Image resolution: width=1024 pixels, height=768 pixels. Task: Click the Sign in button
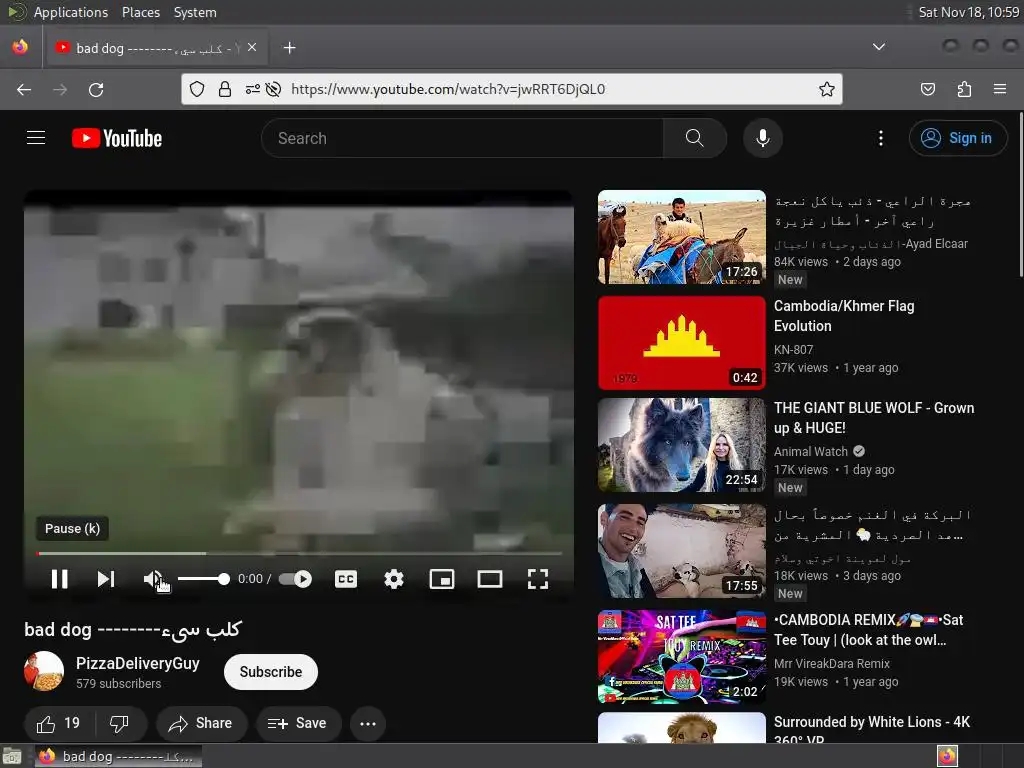[x=957, y=138]
